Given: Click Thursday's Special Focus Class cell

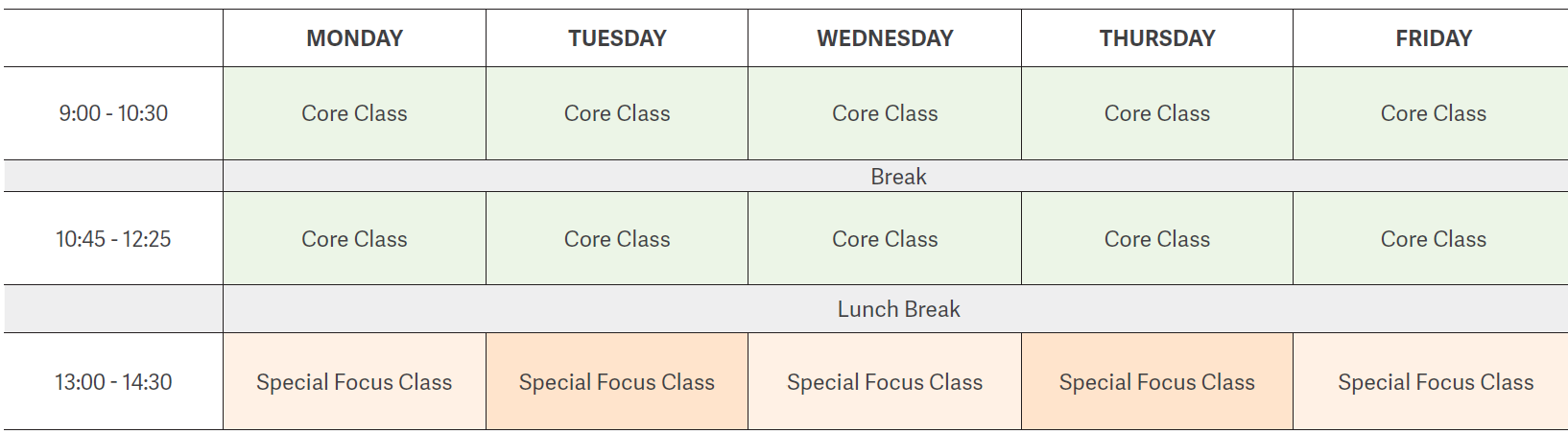Looking at the screenshot, I should point(1157,382).
